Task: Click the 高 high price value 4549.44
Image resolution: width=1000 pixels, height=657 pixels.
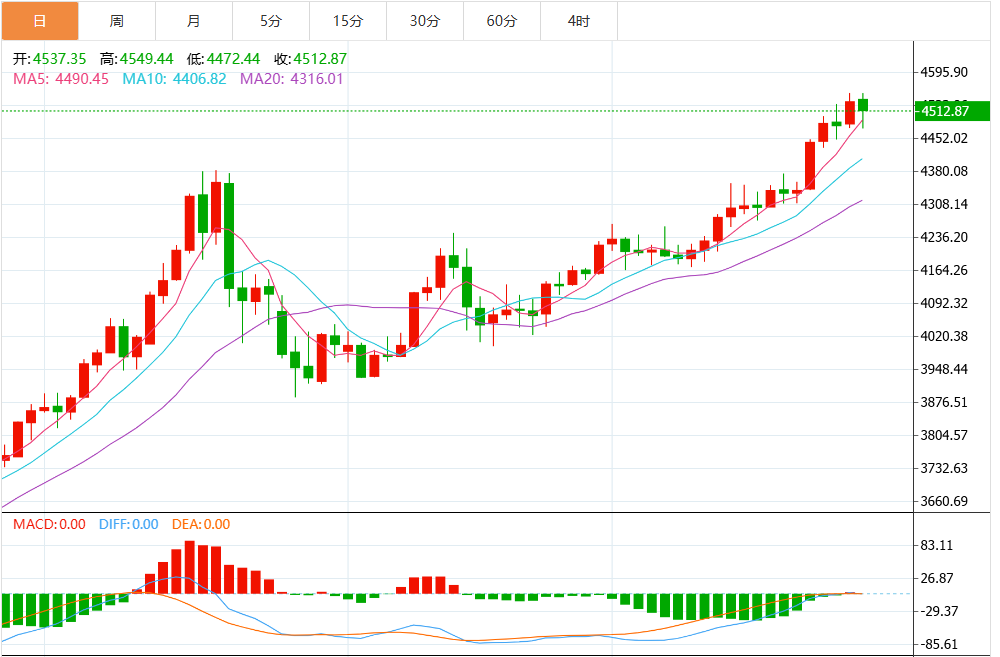Action: pyautogui.click(x=149, y=58)
